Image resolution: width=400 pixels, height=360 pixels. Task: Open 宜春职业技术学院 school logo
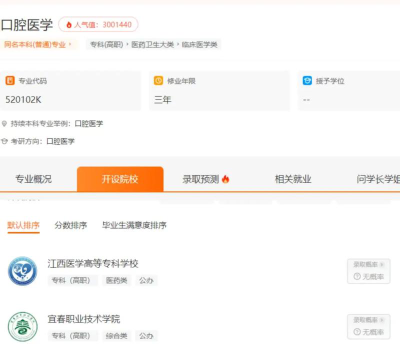[x=23, y=326]
